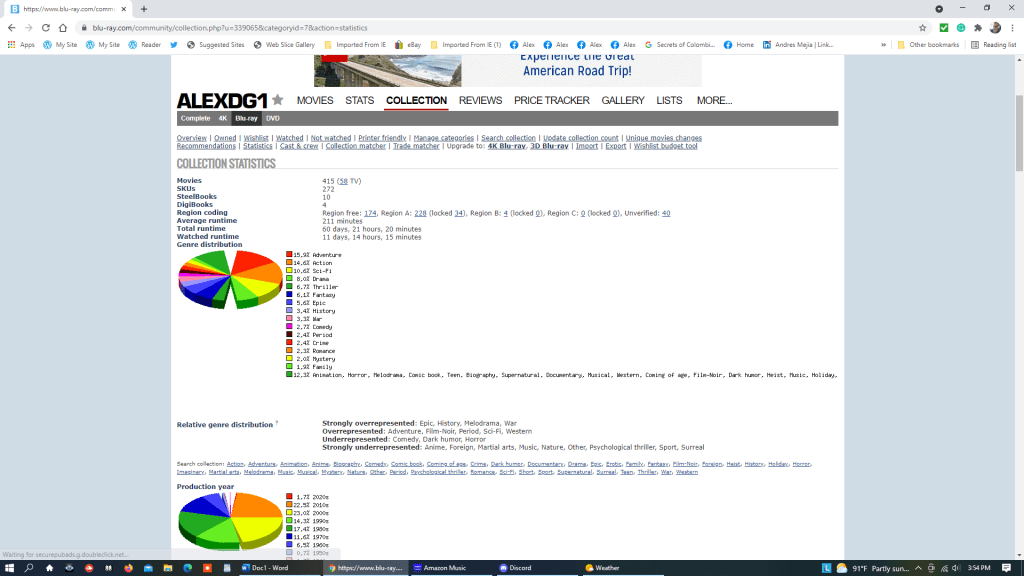This screenshot has height=576, width=1024.
Task: Expand the MORE... navigation menu
Action: [x=714, y=101]
